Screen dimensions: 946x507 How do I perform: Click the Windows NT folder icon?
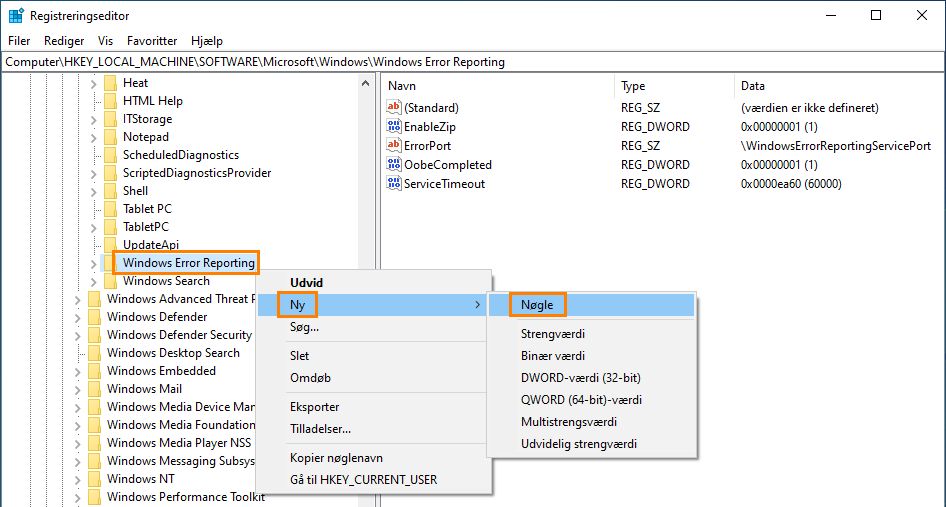click(x=95, y=479)
